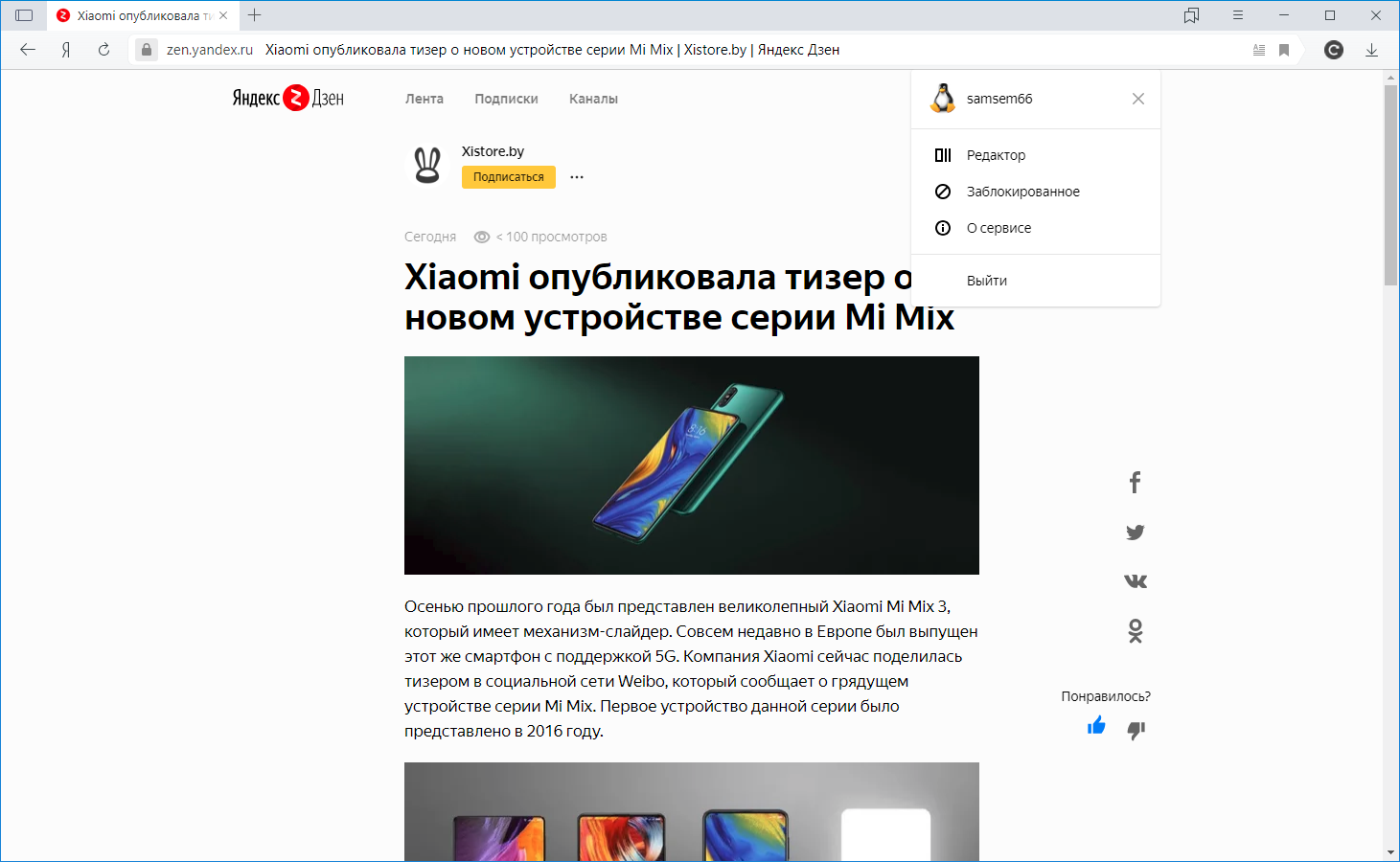Open the Xistore.by channel name link

(493, 151)
